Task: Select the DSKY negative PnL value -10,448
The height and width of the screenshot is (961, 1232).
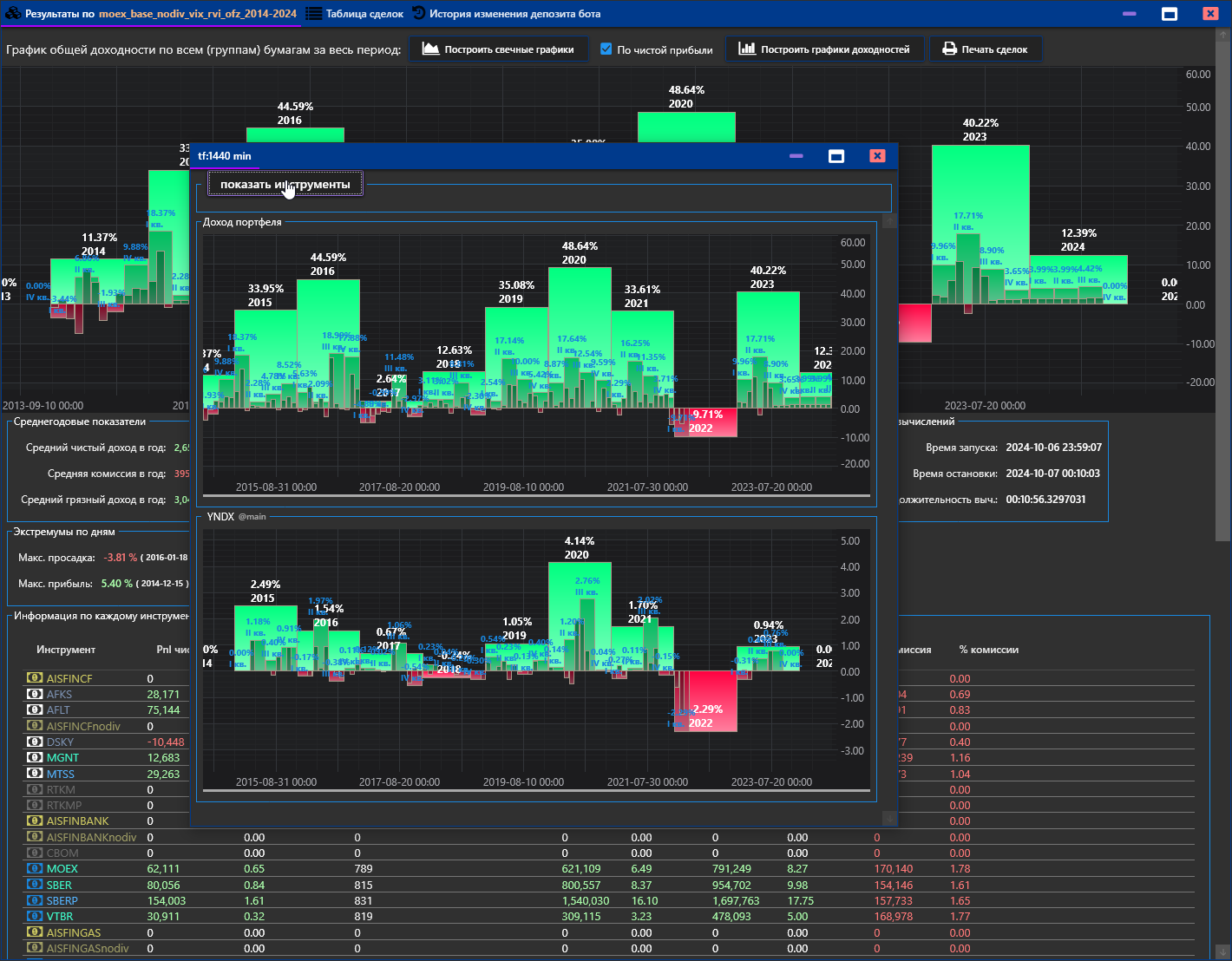Action: [x=166, y=742]
